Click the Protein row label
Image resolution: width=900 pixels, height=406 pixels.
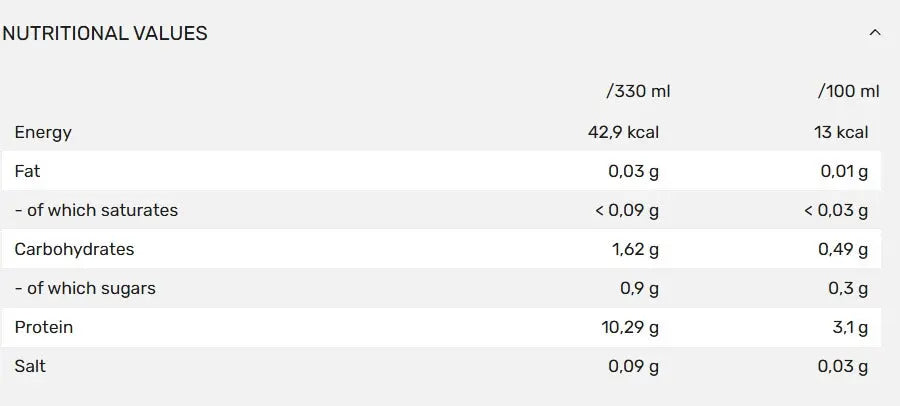(x=44, y=327)
